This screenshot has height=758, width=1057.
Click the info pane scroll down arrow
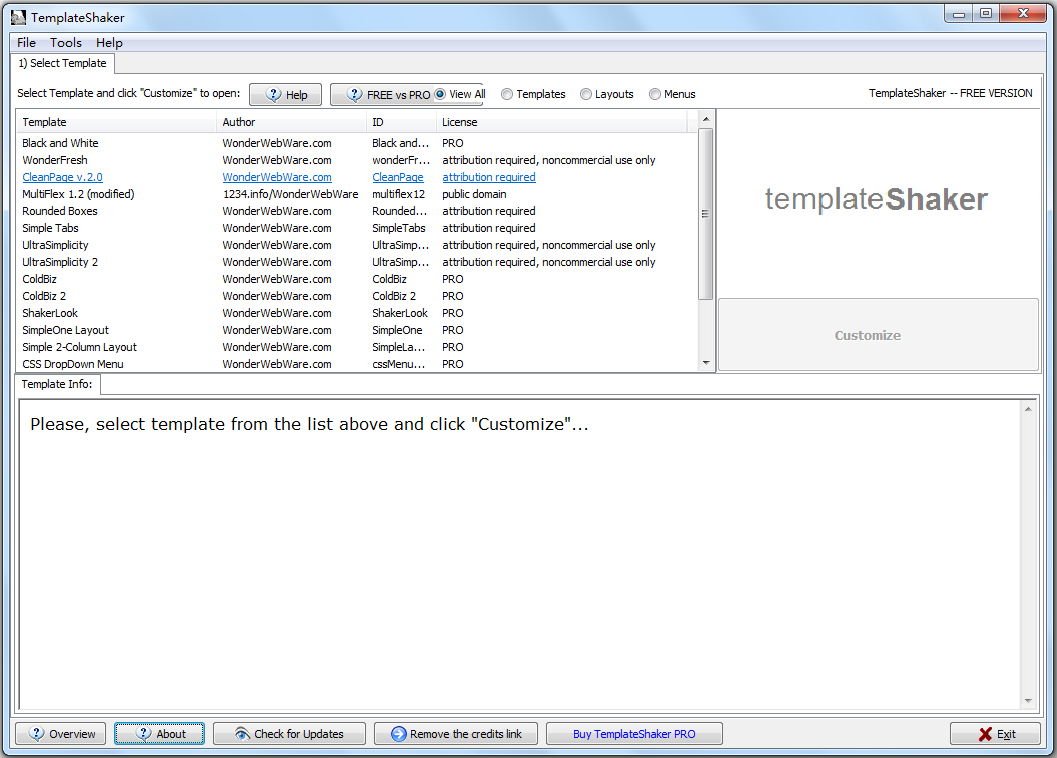[x=1028, y=701]
